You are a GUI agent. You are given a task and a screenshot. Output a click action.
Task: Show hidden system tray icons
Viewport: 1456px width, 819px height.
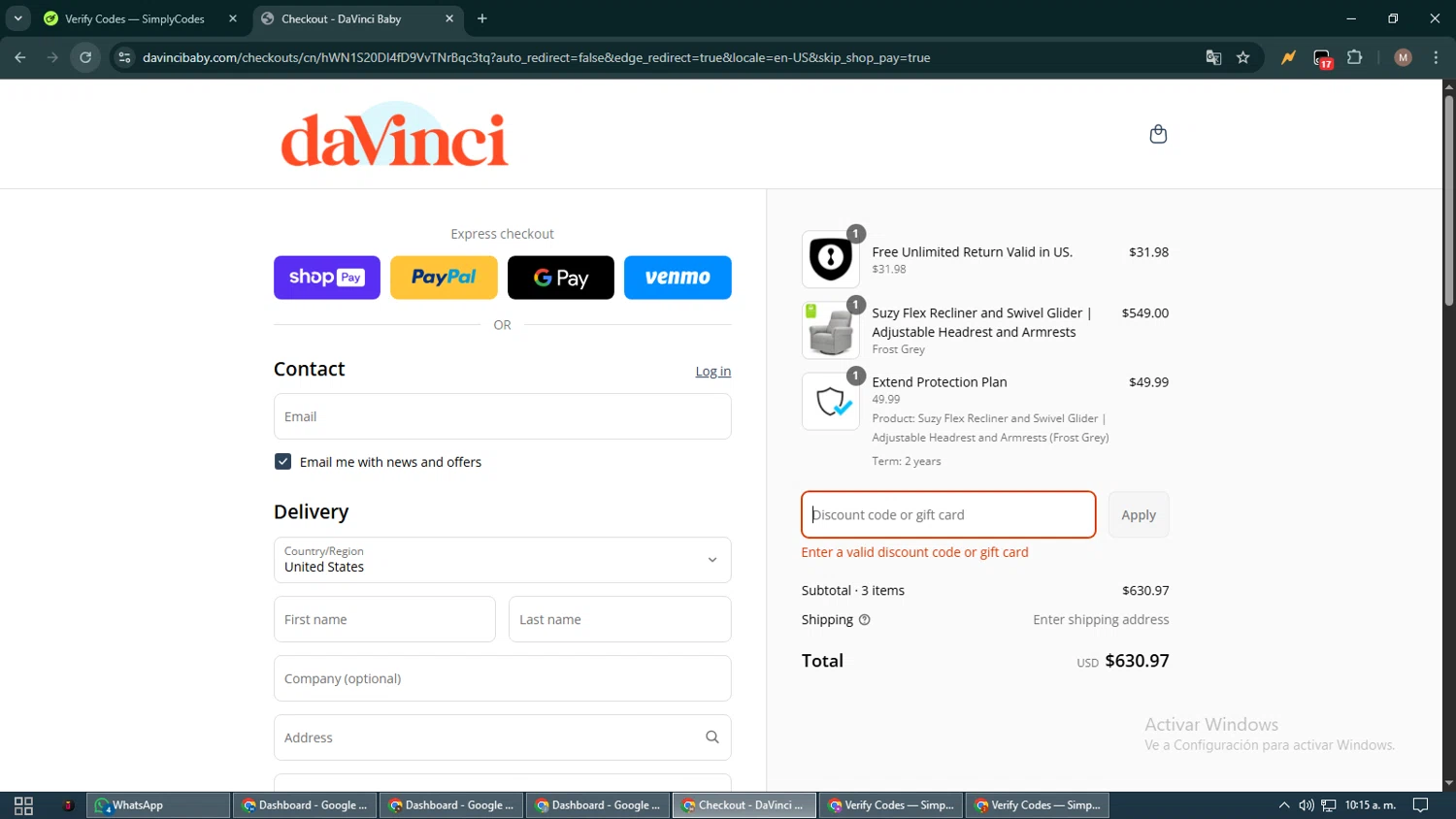(x=1284, y=805)
